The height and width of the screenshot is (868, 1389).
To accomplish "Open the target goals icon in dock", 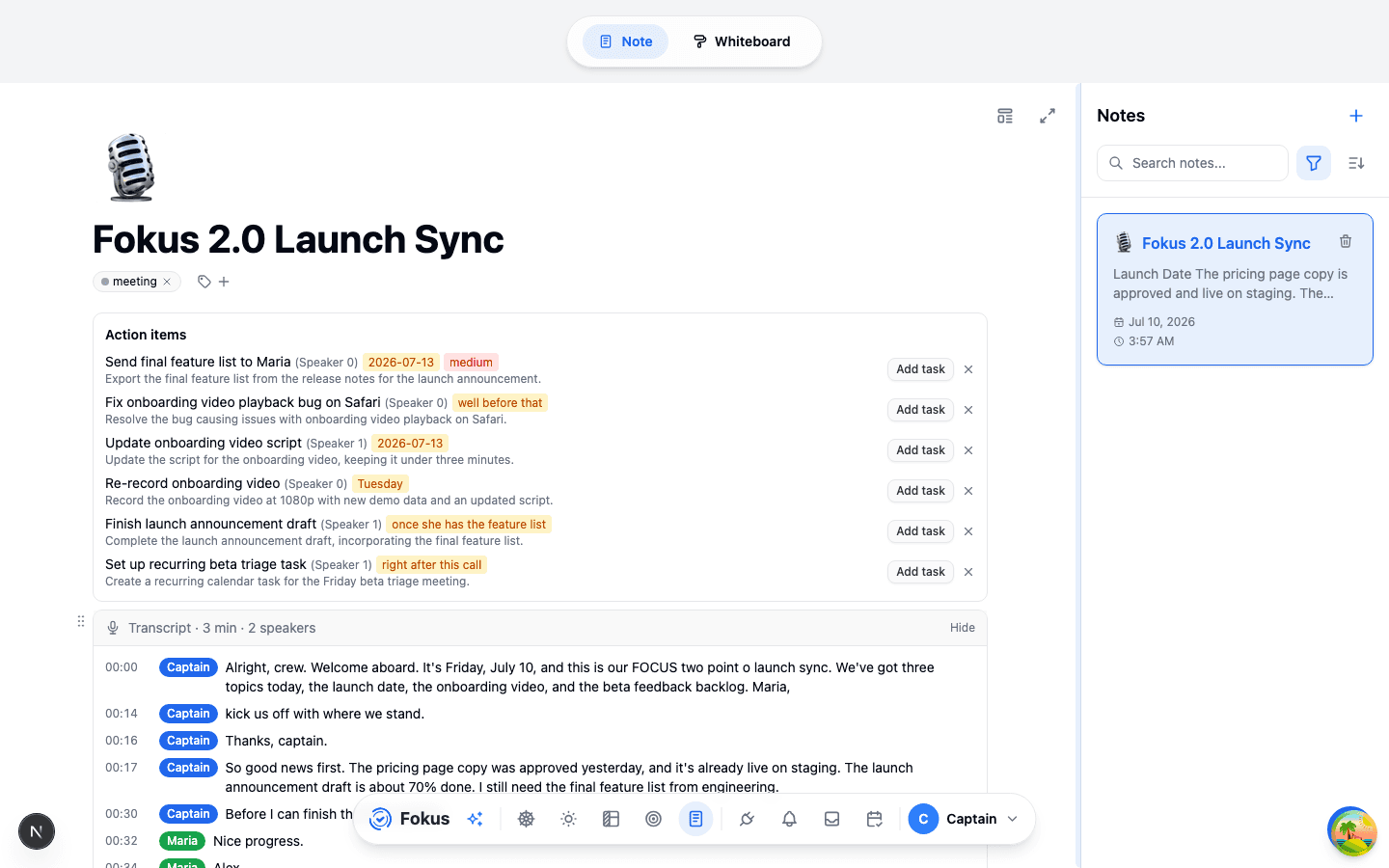I will [x=653, y=819].
